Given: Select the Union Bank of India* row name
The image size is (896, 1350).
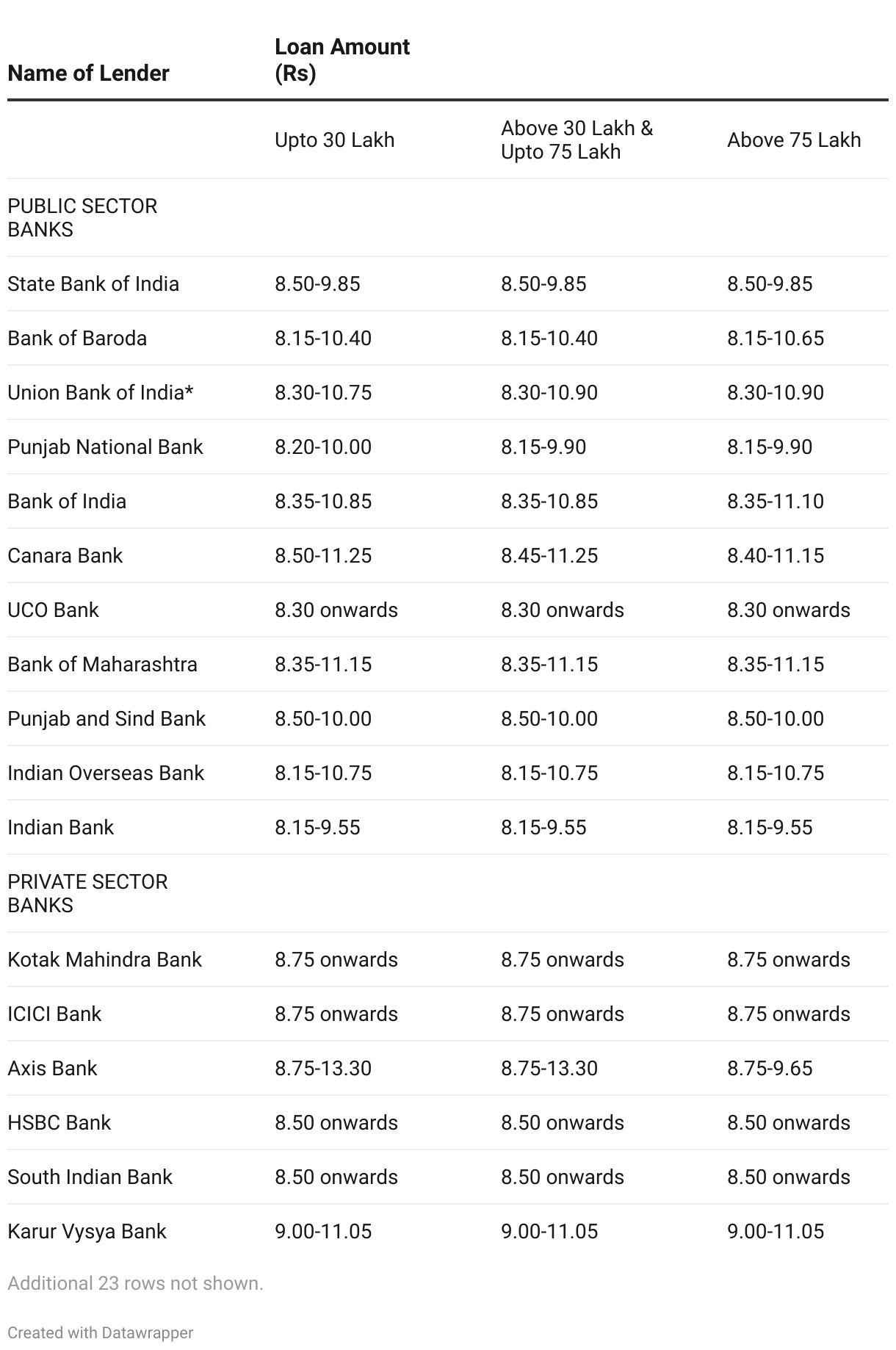Looking at the screenshot, I should (x=101, y=393).
